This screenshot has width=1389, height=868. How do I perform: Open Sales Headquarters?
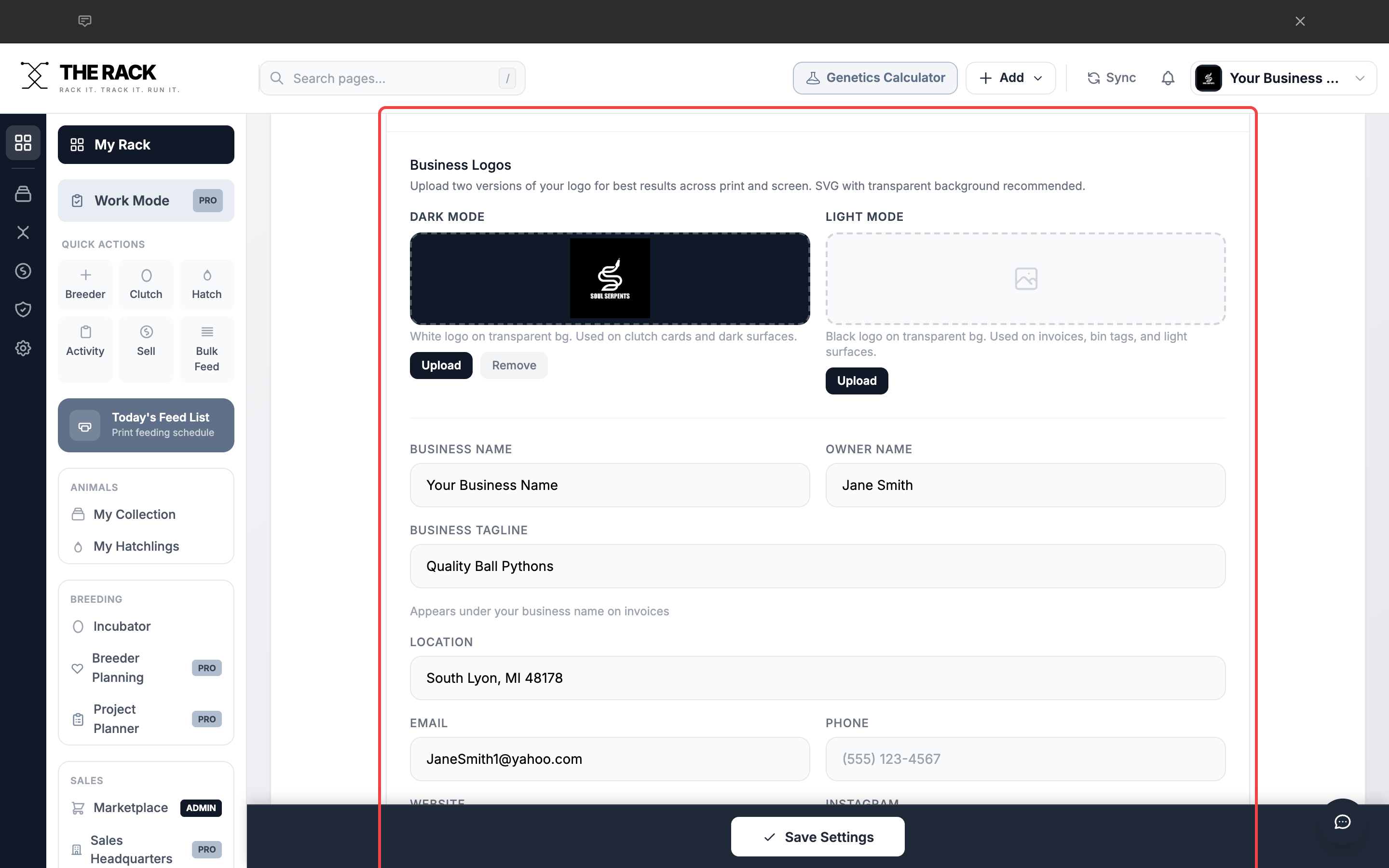pos(146,849)
